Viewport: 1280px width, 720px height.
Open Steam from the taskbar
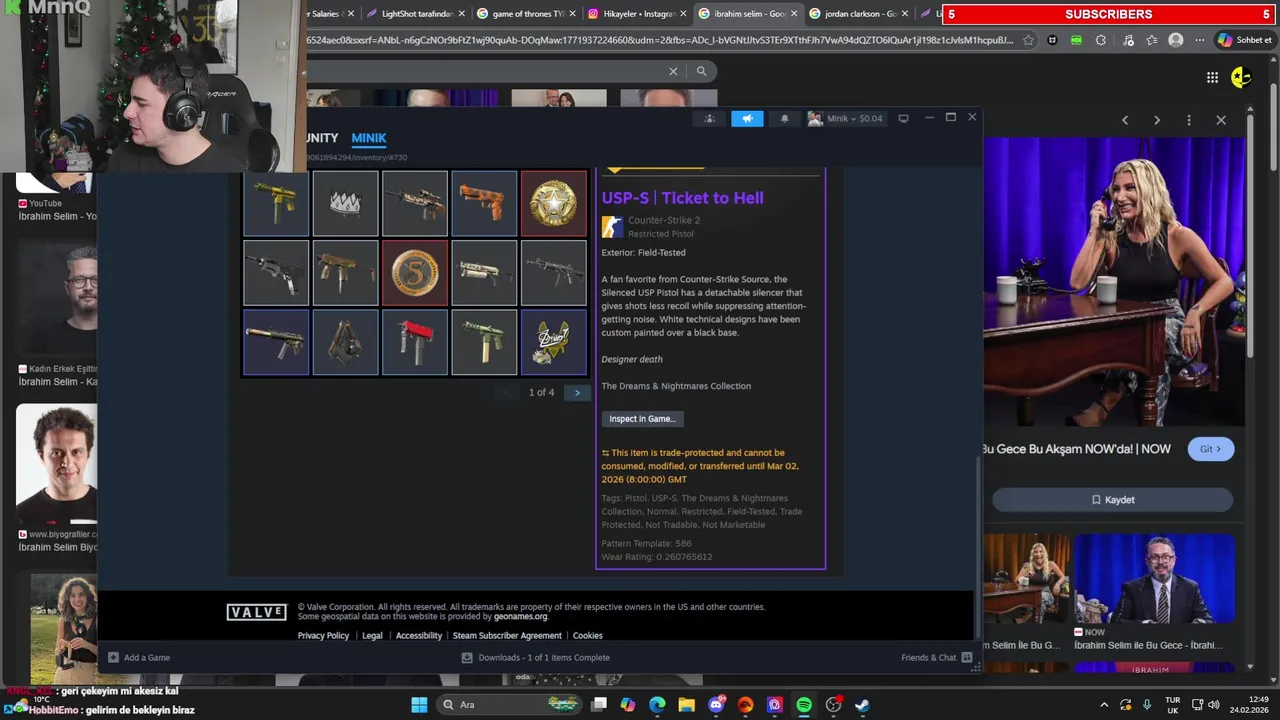(862, 704)
